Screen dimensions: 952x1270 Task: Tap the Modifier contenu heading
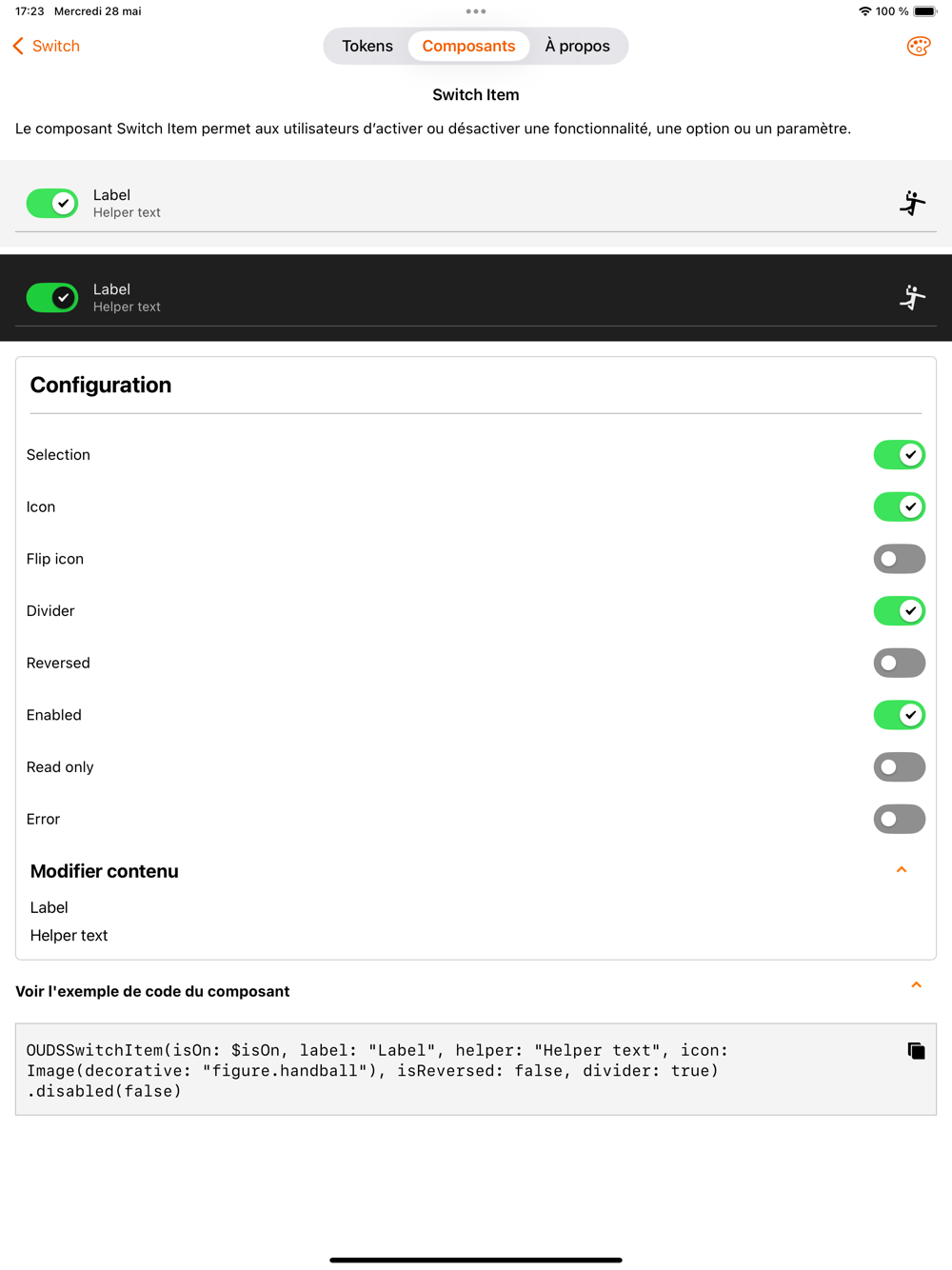[105, 871]
